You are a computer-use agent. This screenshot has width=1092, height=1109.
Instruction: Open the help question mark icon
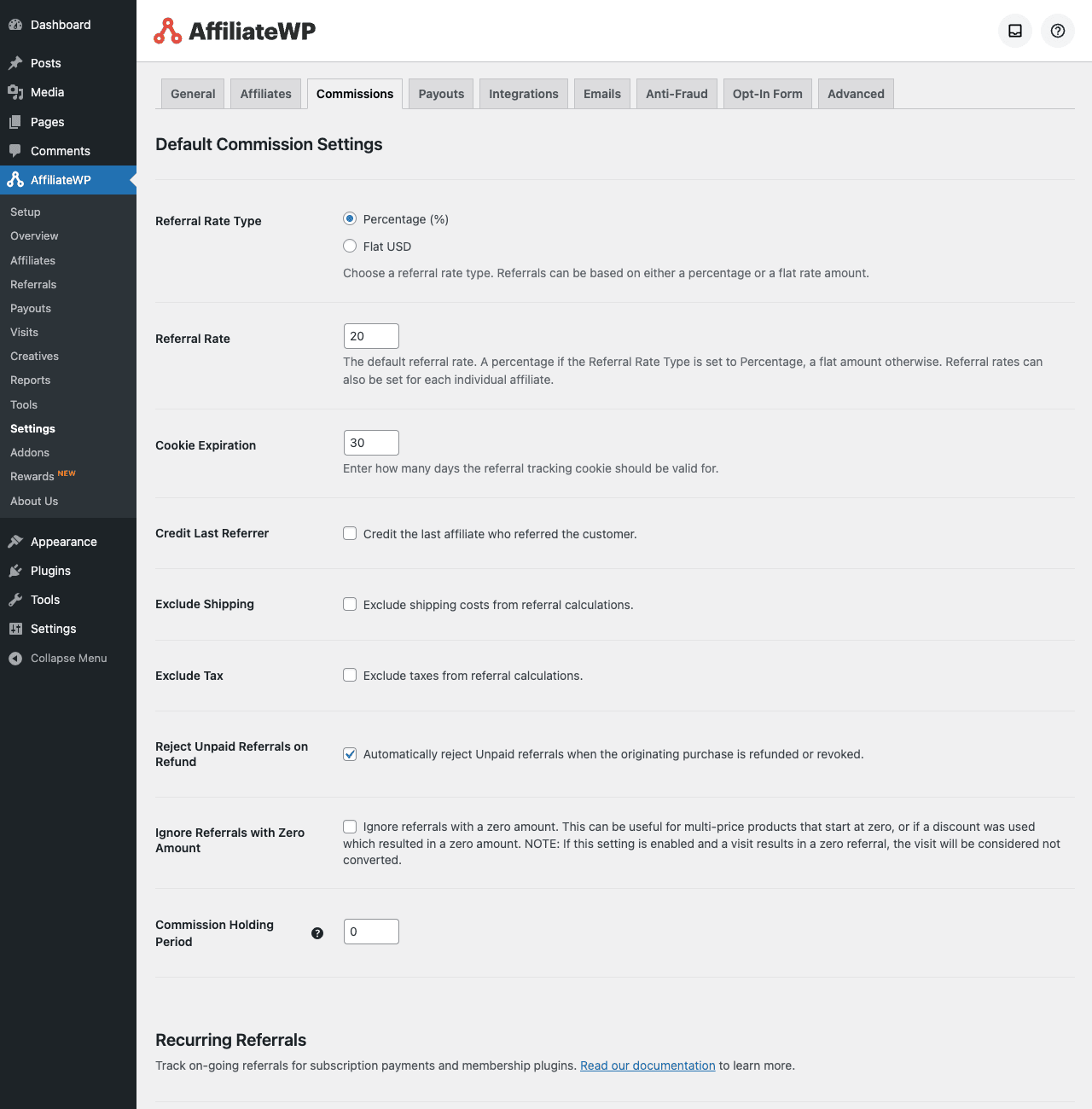1058,31
